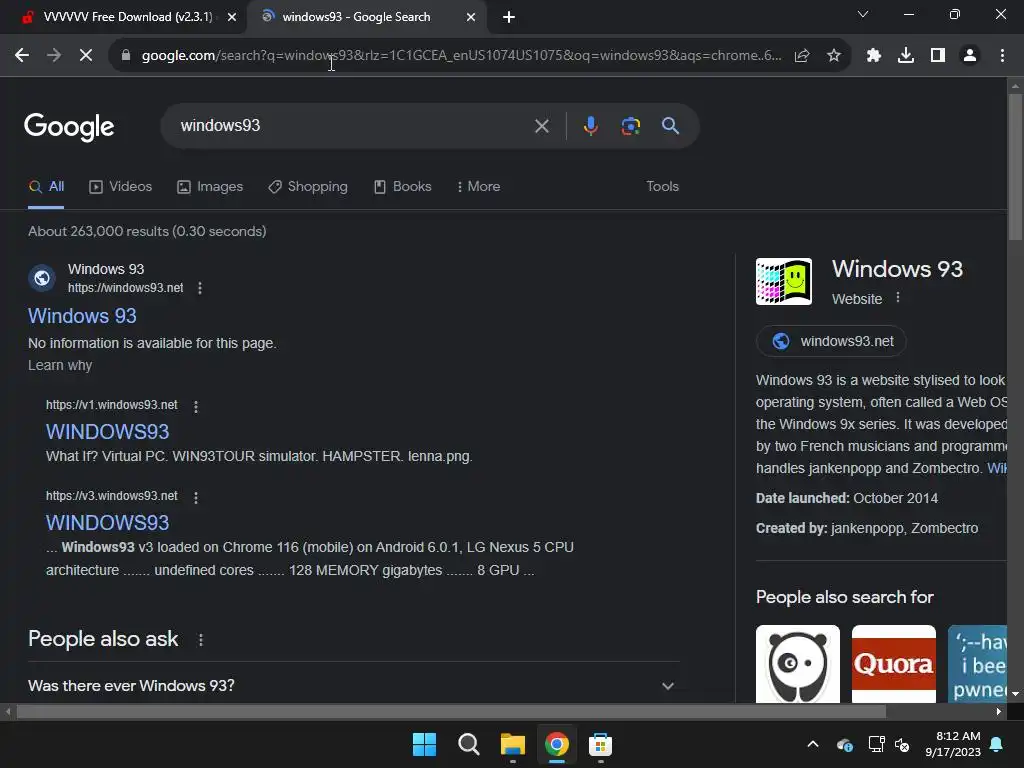Open search Tools
The image size is (1024, 768).
(662, 187)
